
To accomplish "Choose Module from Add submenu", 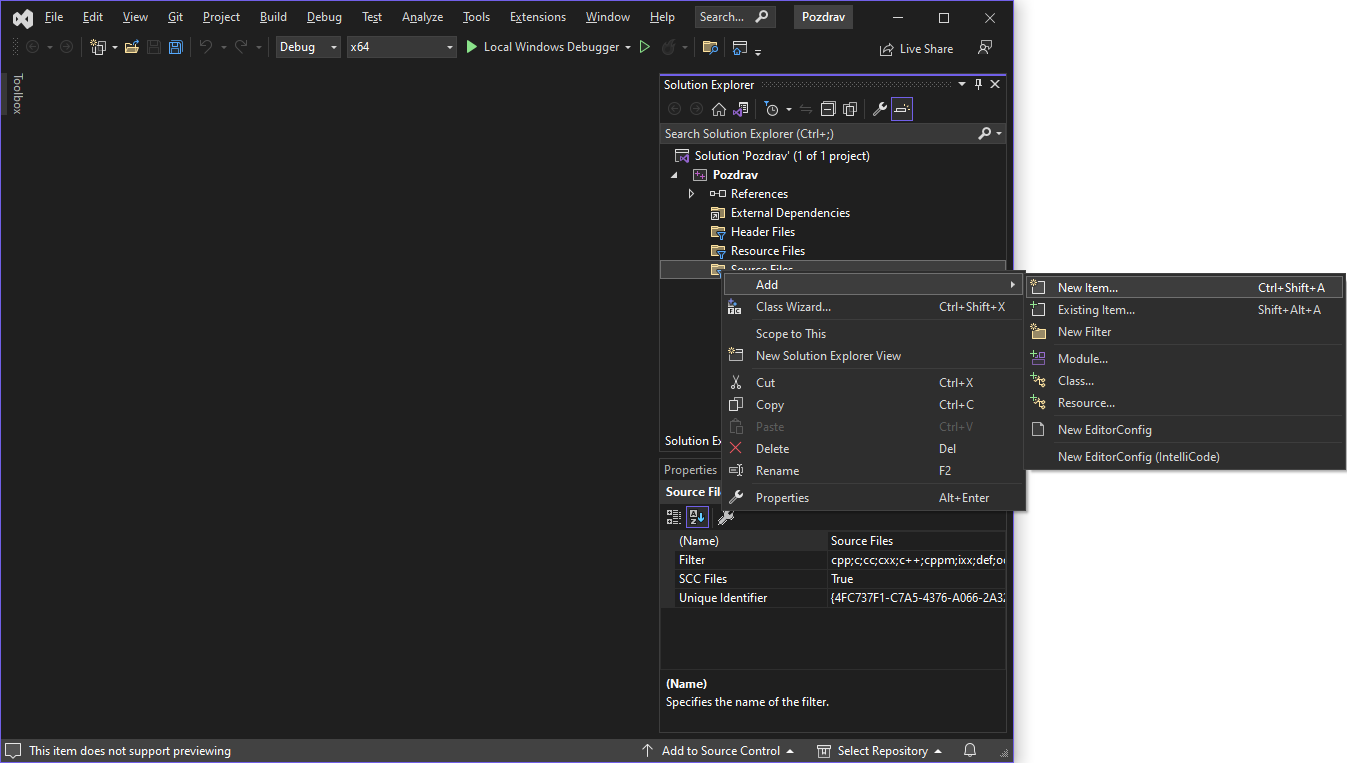I will tap(1184, 359).
